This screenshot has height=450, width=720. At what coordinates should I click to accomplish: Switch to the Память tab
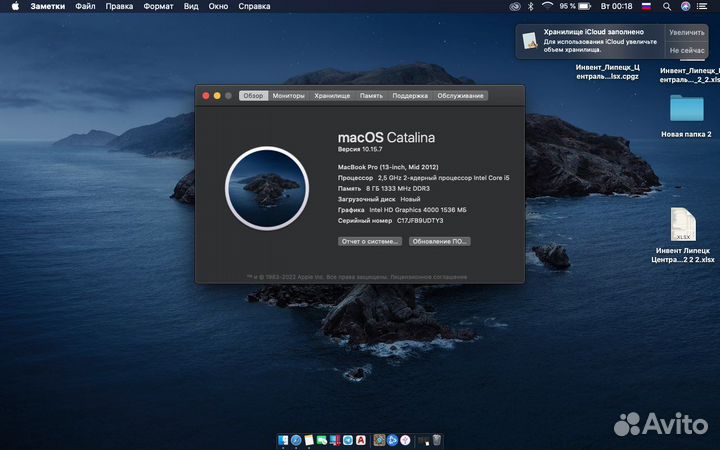371,96
